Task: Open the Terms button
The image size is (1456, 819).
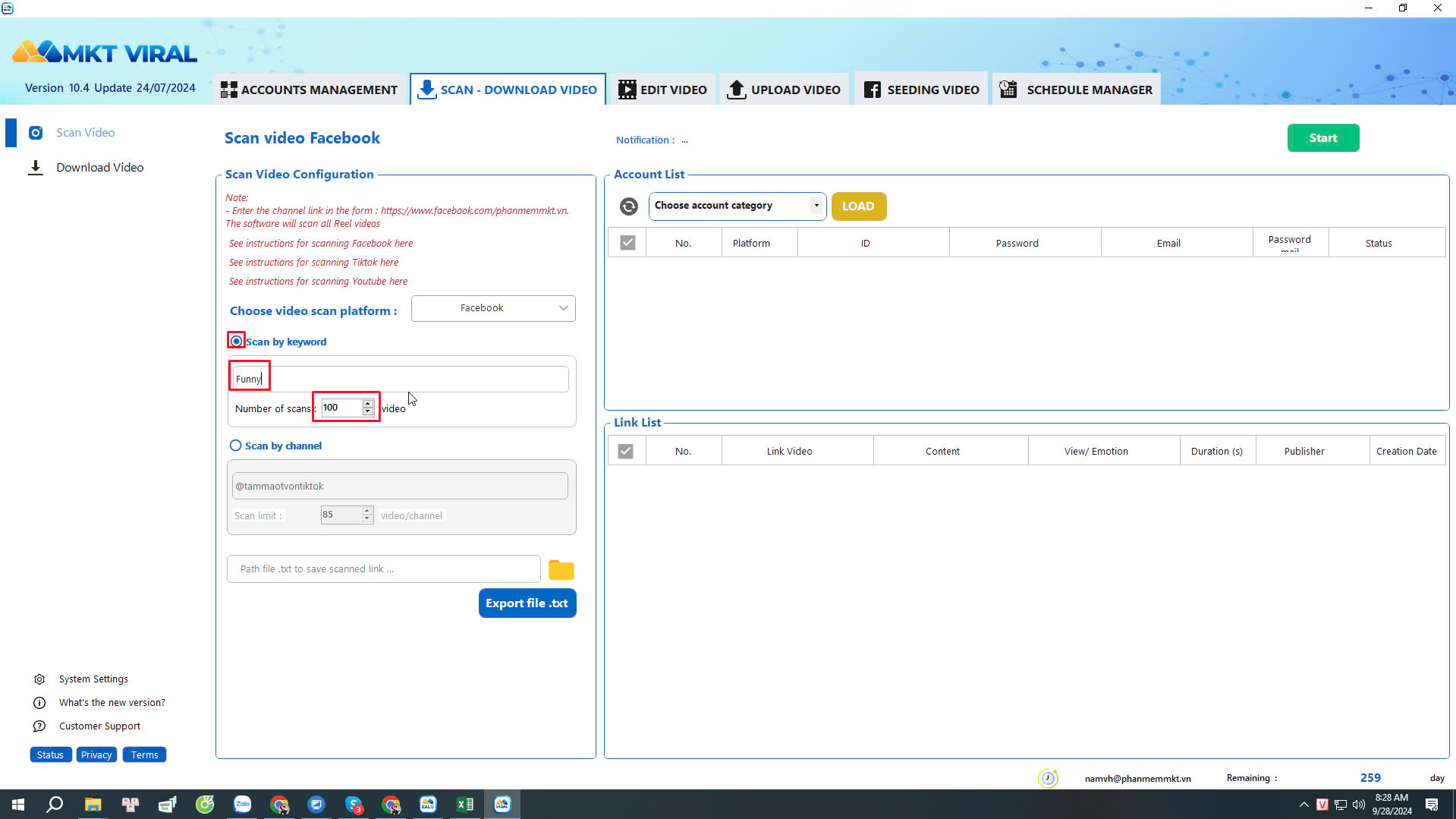Action: click(x=145, y=755)
